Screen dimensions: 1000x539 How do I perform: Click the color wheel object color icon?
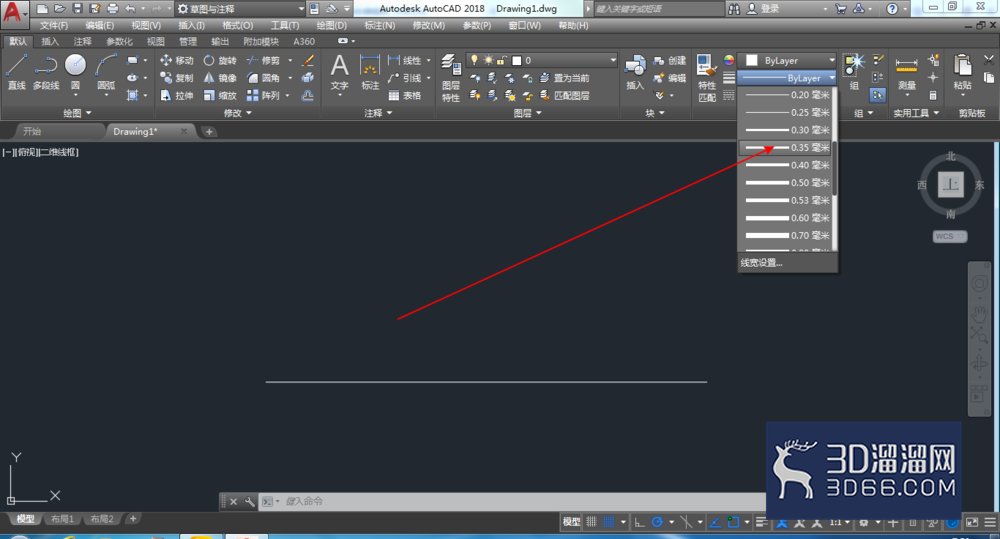tap(728, 60)
